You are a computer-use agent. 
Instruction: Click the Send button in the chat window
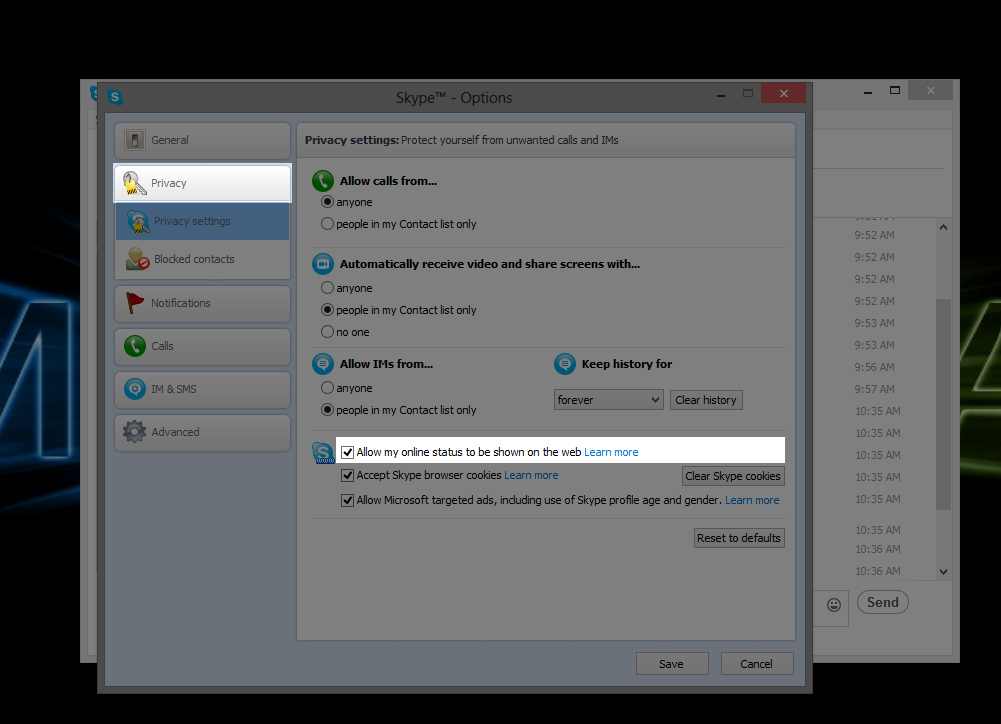(883, 602)
